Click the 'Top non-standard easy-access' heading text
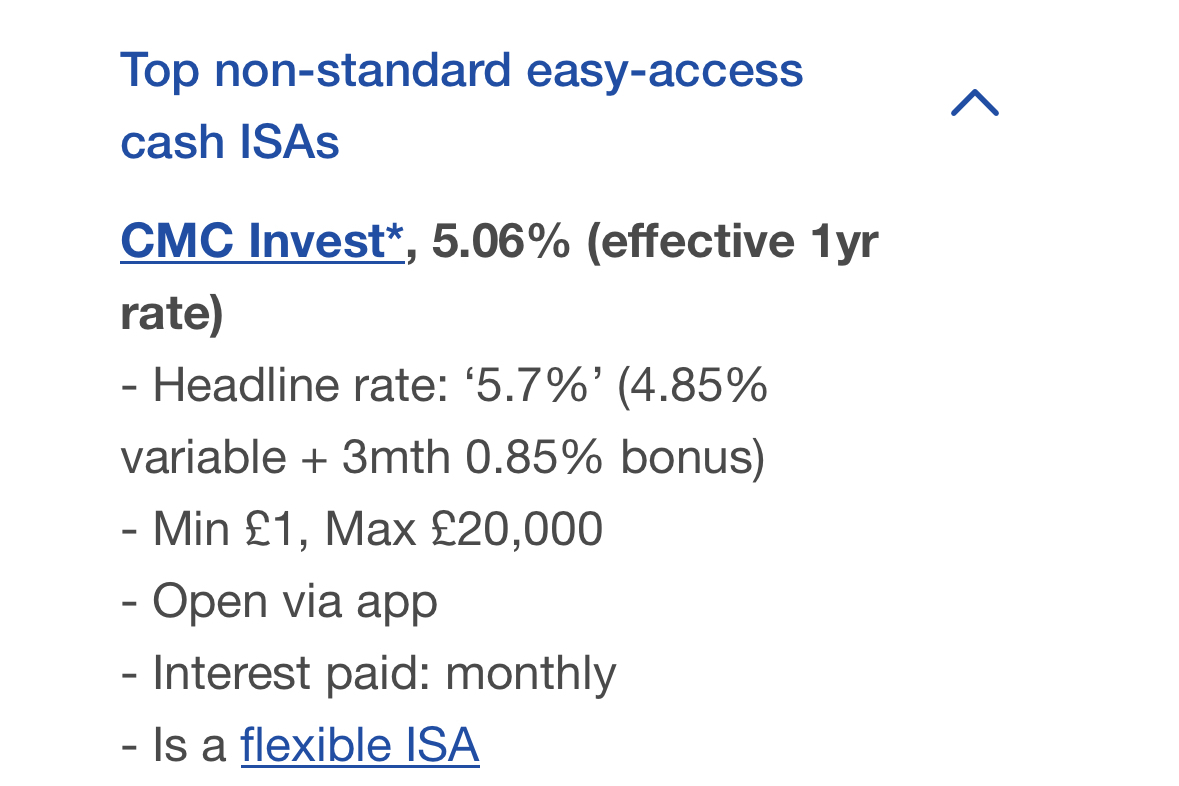 (x=462, y=71)
